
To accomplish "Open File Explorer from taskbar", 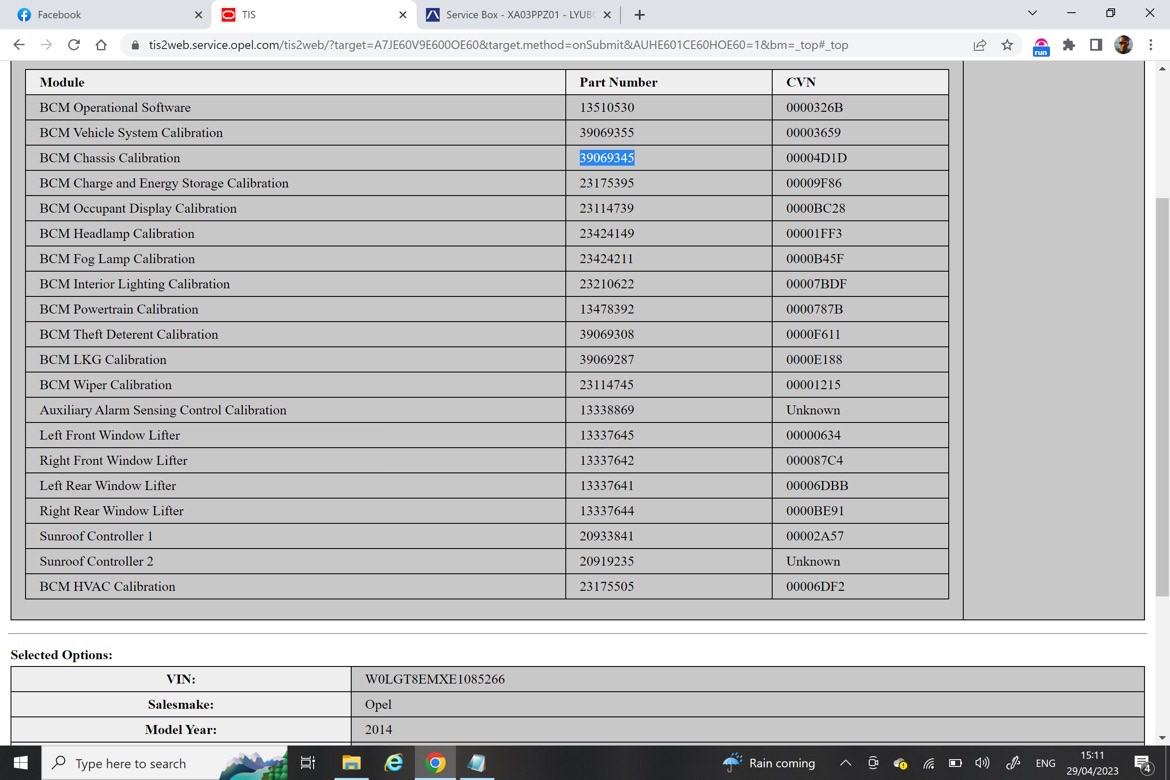I will (351, 763).
